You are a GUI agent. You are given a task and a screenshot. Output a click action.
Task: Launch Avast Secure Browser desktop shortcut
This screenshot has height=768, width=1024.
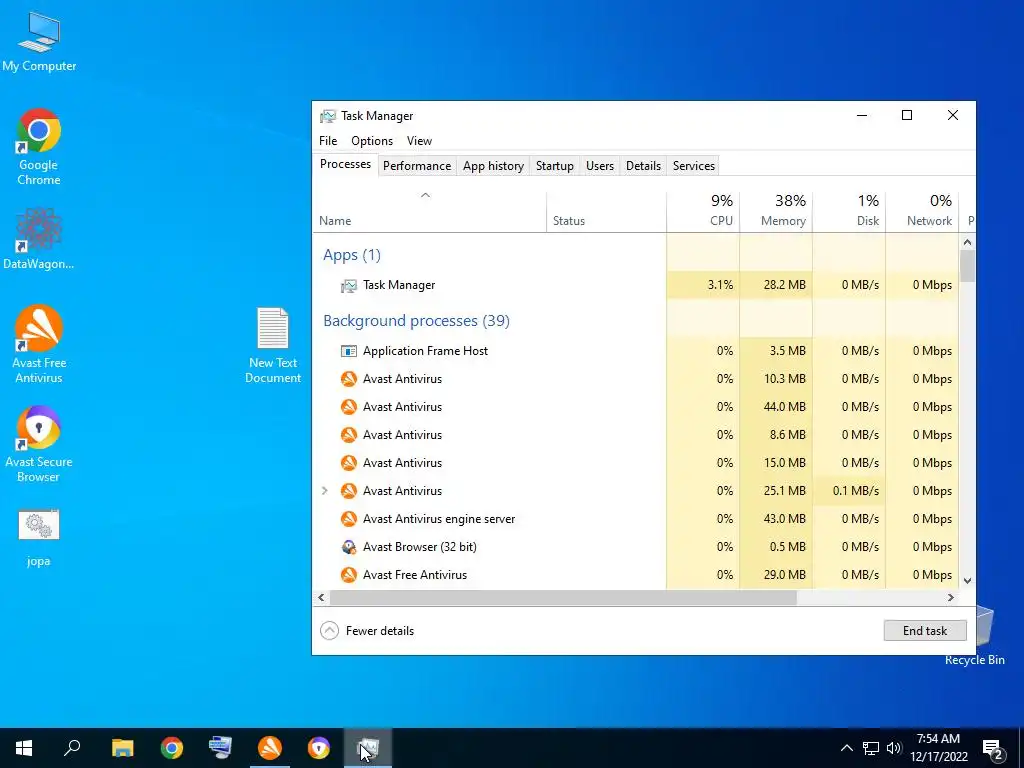pyautogui.click(x=39, y=443)
